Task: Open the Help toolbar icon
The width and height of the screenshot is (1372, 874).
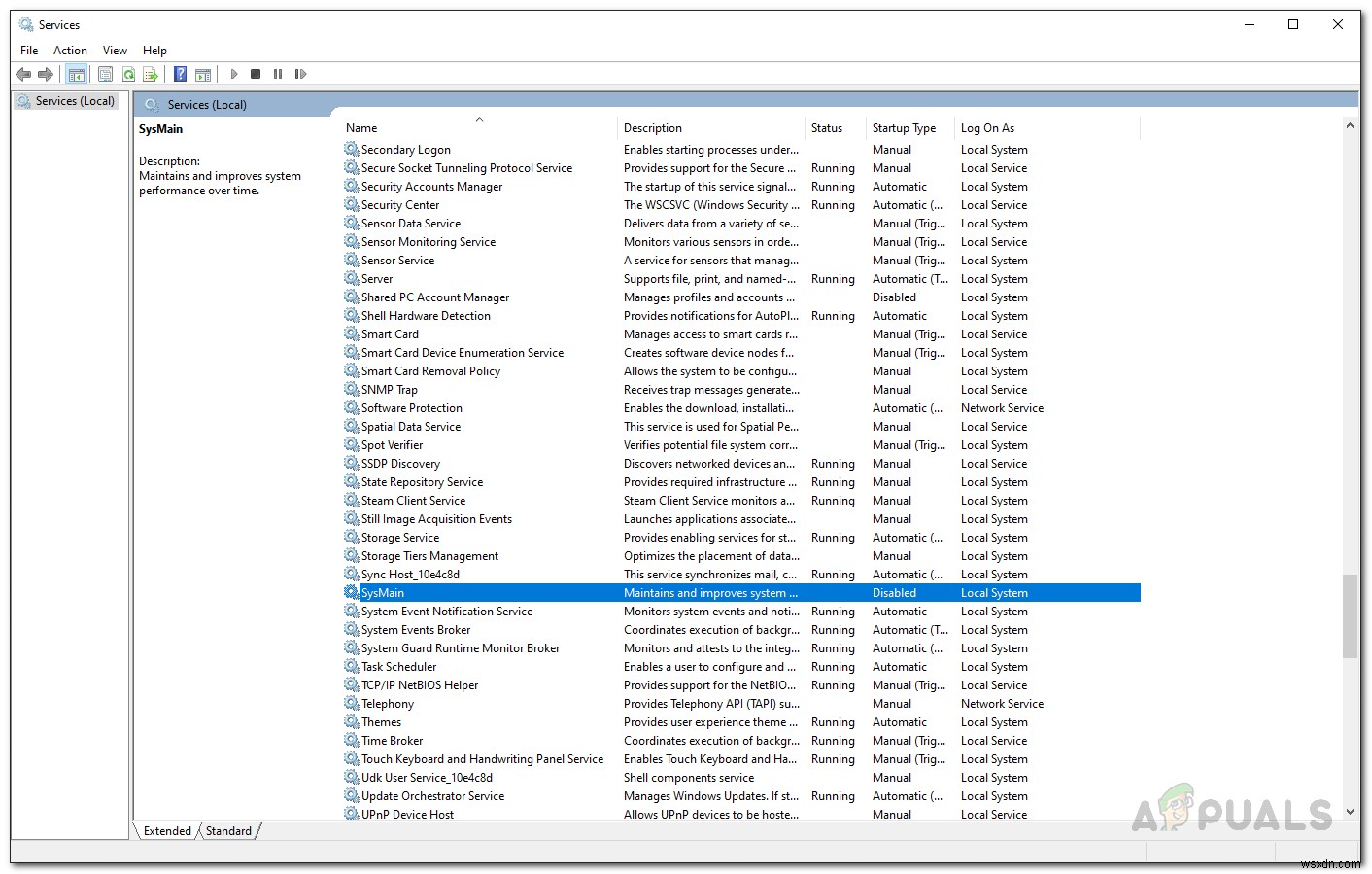Action: [x=181, y=74]
